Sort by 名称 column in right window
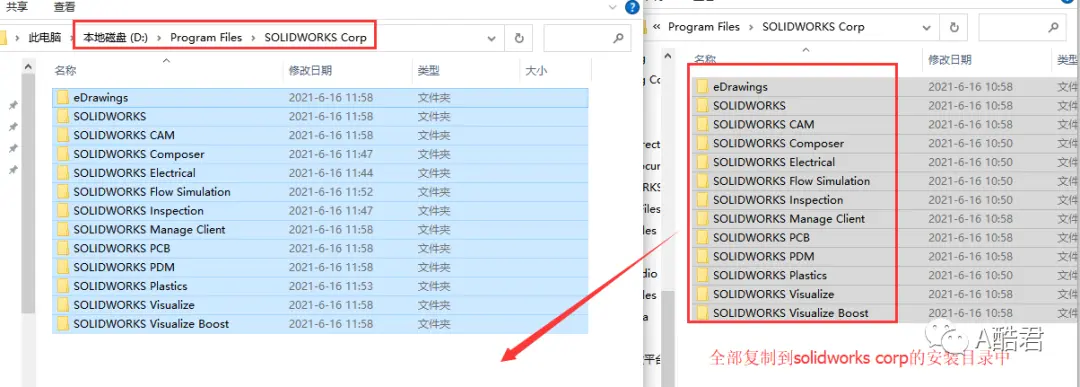 click(705, 59)
